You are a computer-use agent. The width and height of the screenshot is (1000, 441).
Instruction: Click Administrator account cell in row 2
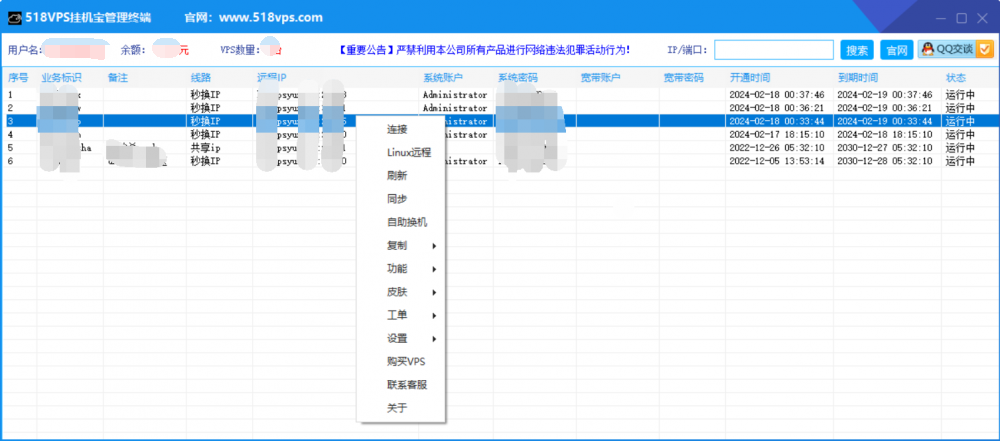point(455,108)
